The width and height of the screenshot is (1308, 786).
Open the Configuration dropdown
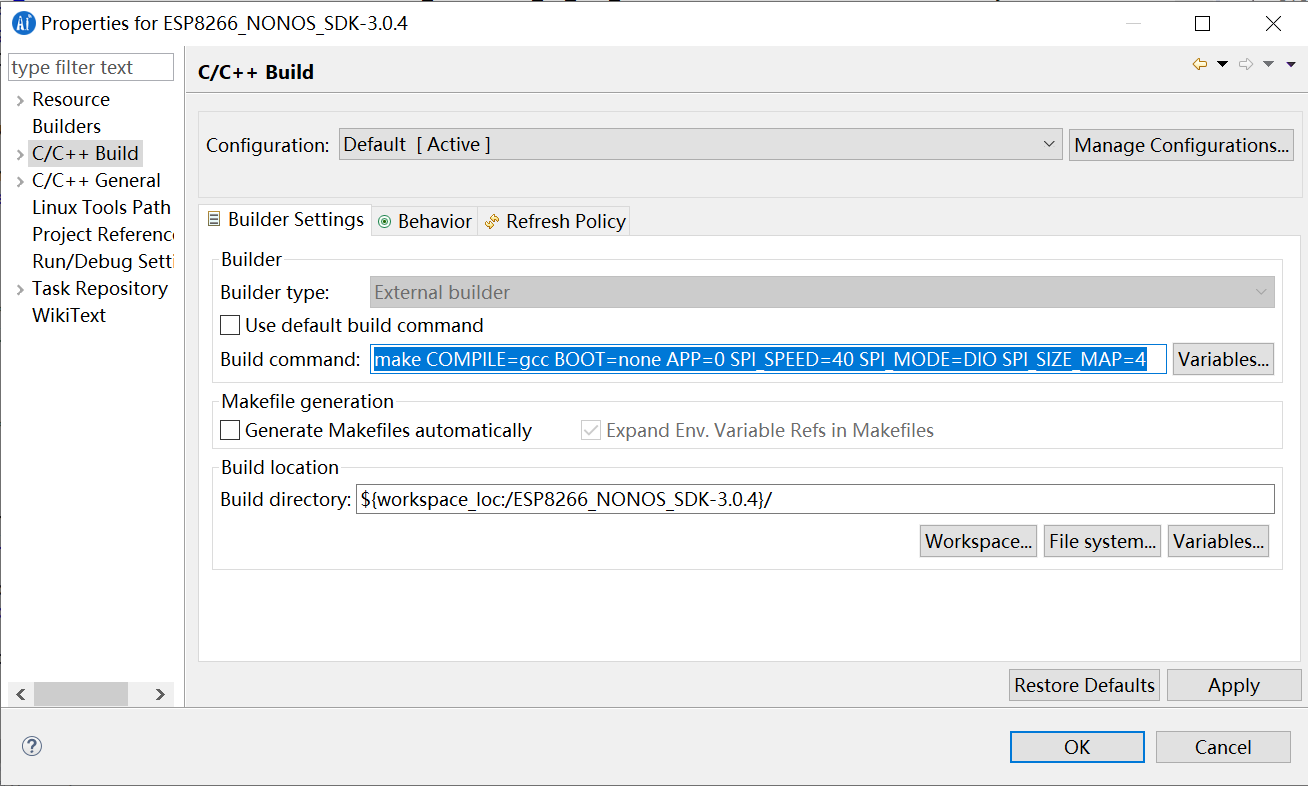click(1048, 144)
